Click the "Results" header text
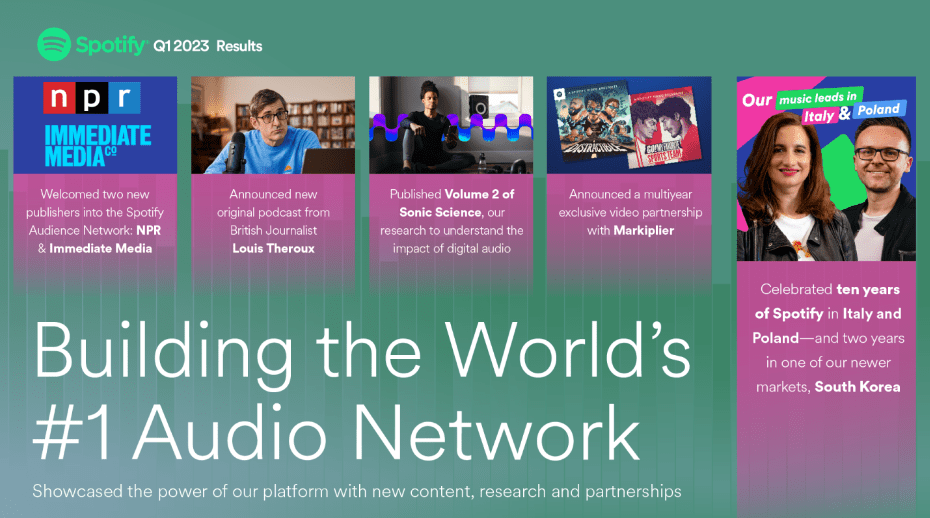This screenshot has height=518, width=930. [x=239, y=46]
